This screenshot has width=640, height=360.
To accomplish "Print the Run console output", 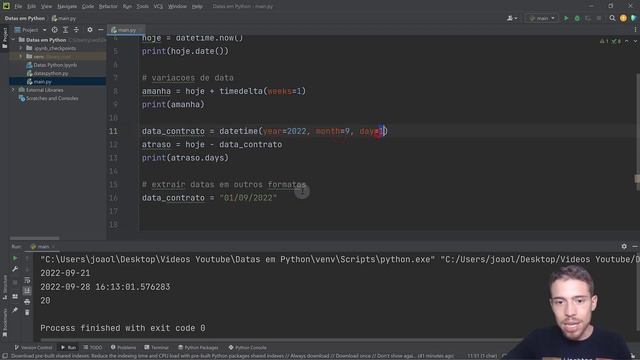I will click(27, 302).
